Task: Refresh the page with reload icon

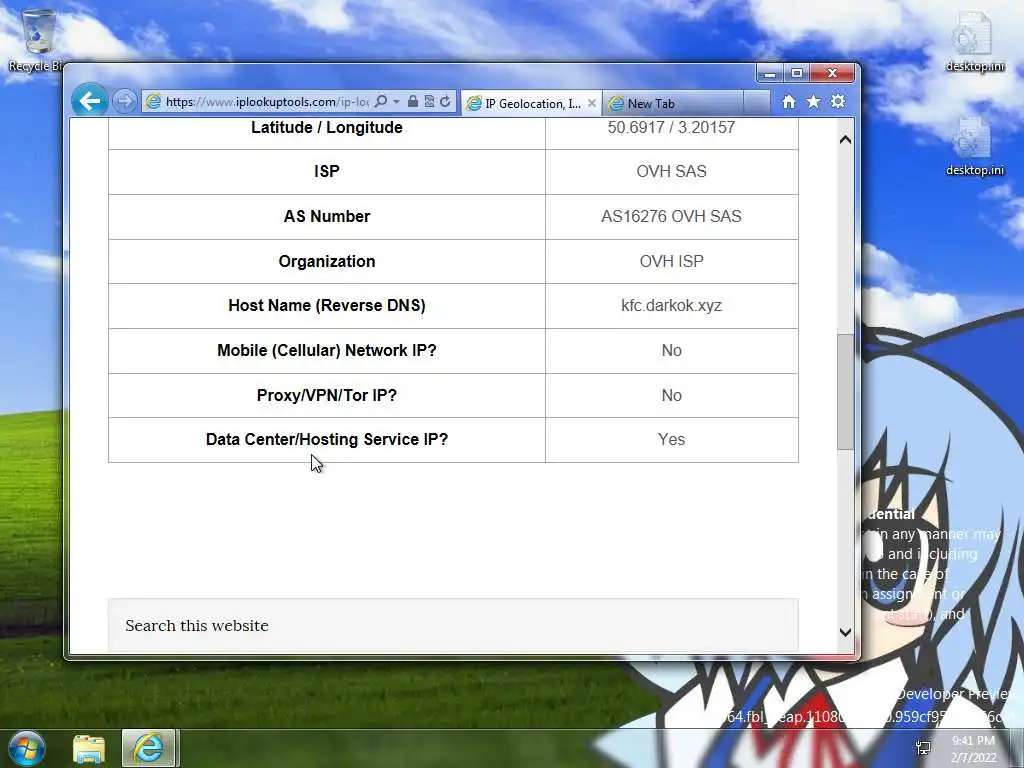Action: [x=445, y=101]
